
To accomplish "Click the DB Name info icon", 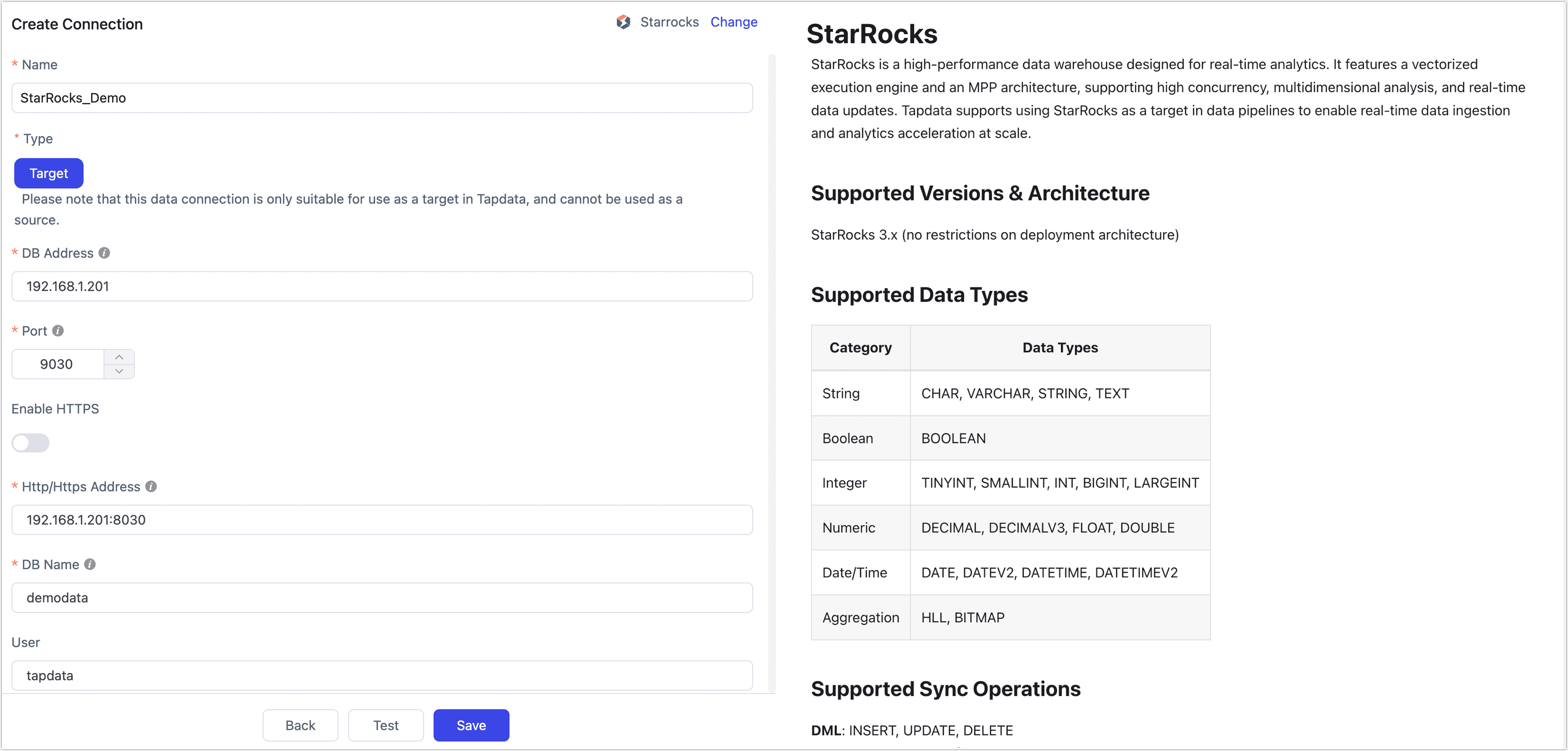I will tap(89, 564).
